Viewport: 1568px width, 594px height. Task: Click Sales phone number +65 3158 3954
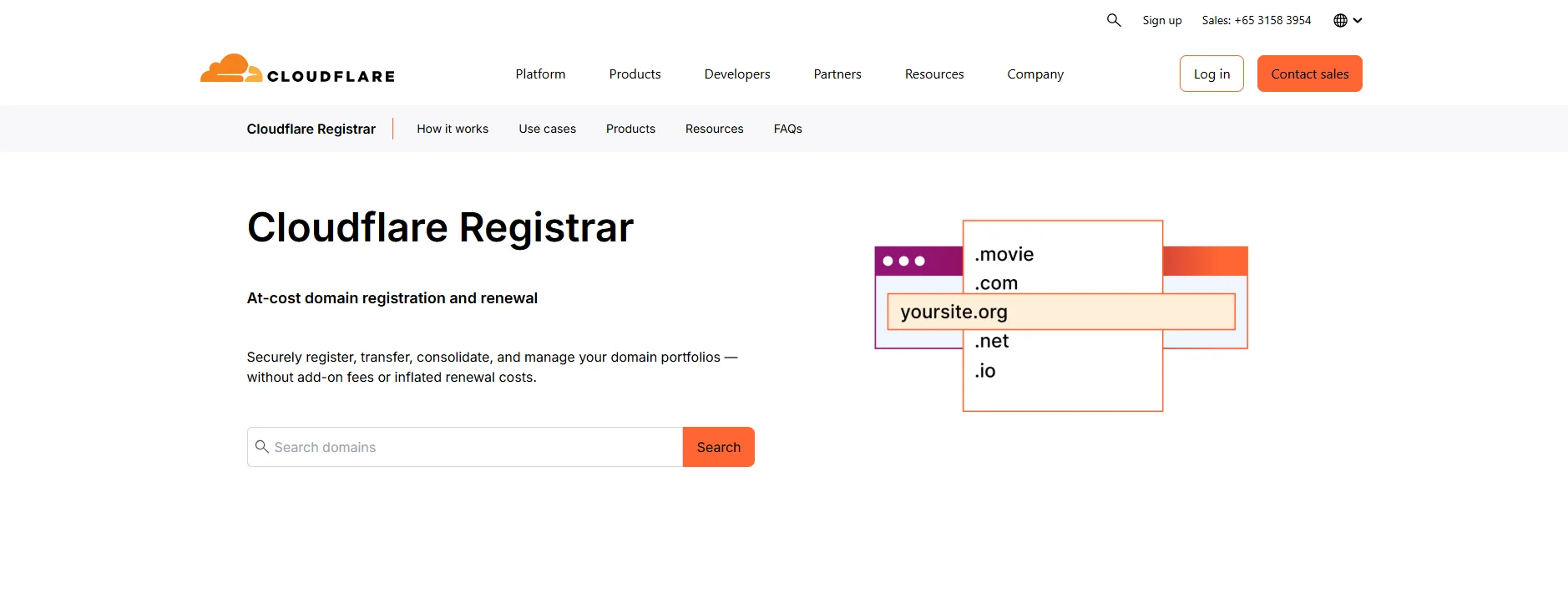pos(1257,20)
